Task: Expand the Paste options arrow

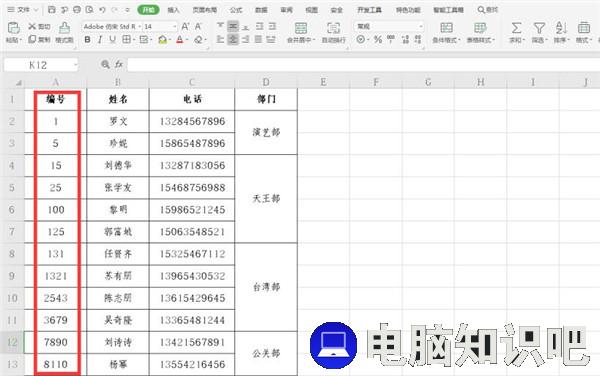Action: click(x=21, y=40)
